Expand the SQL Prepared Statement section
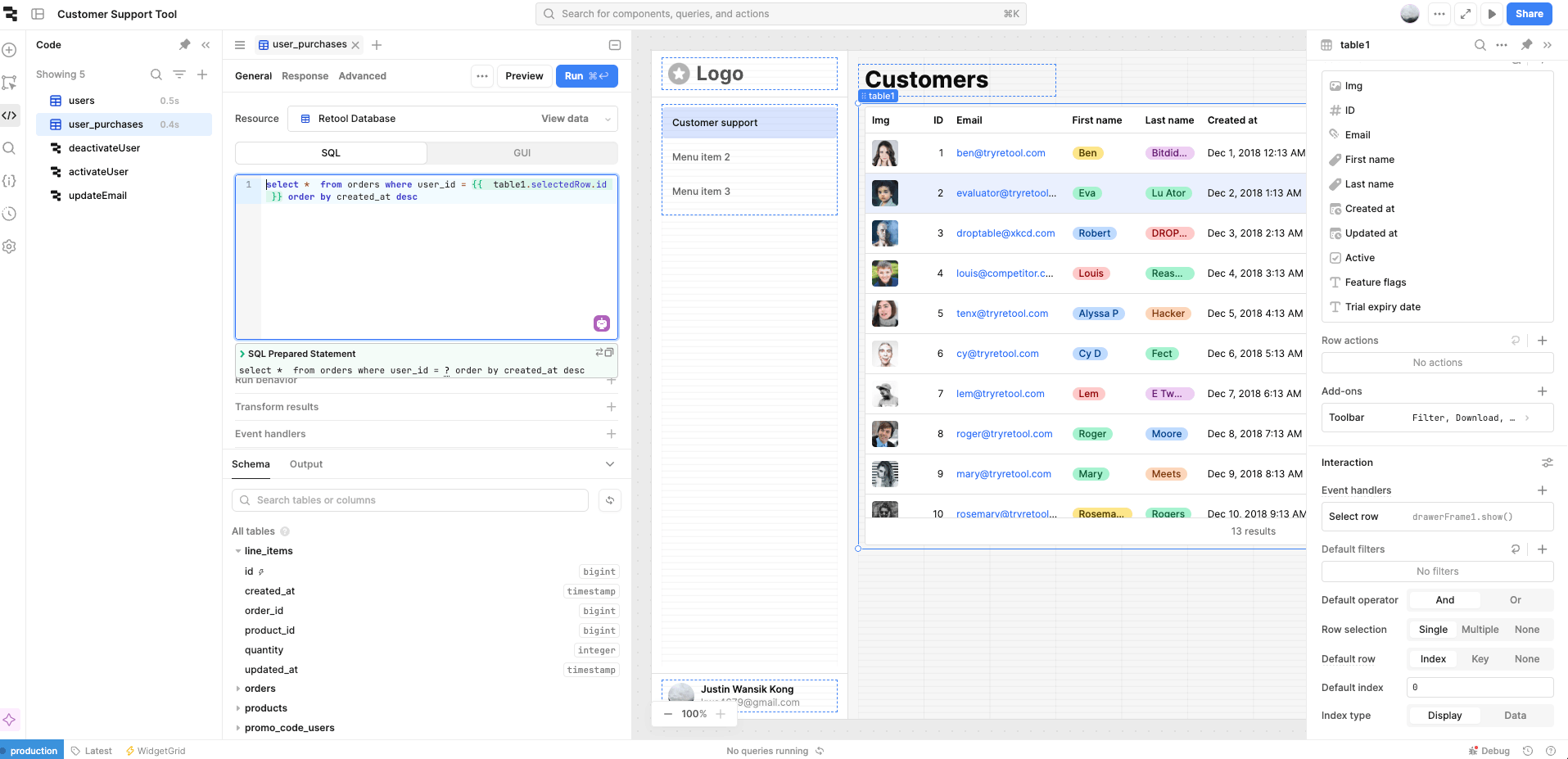The width and height of the screenshot is (1568, 759). pyautogui.click(x=242, y=354)
